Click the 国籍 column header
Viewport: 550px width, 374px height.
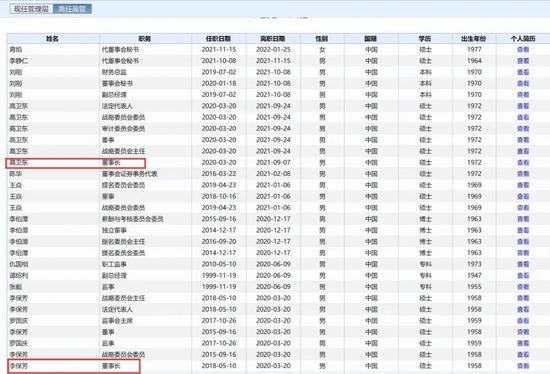coord(371,39)
